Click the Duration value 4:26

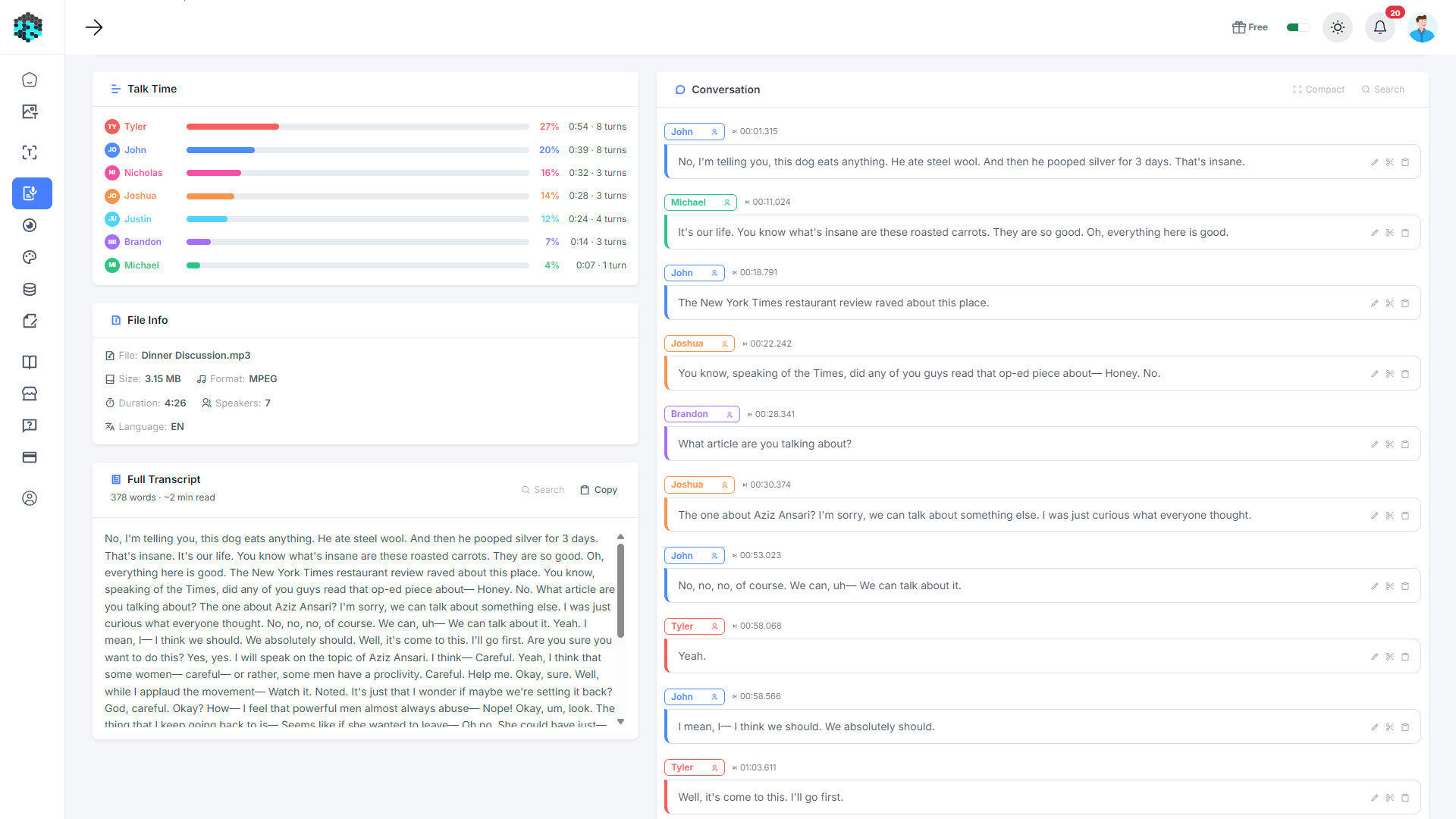(x=175, y=403)
